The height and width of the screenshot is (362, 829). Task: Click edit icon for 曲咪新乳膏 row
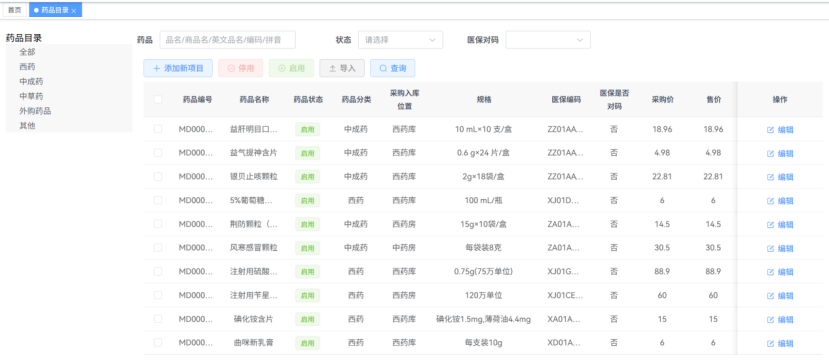[x=770, y=344]
